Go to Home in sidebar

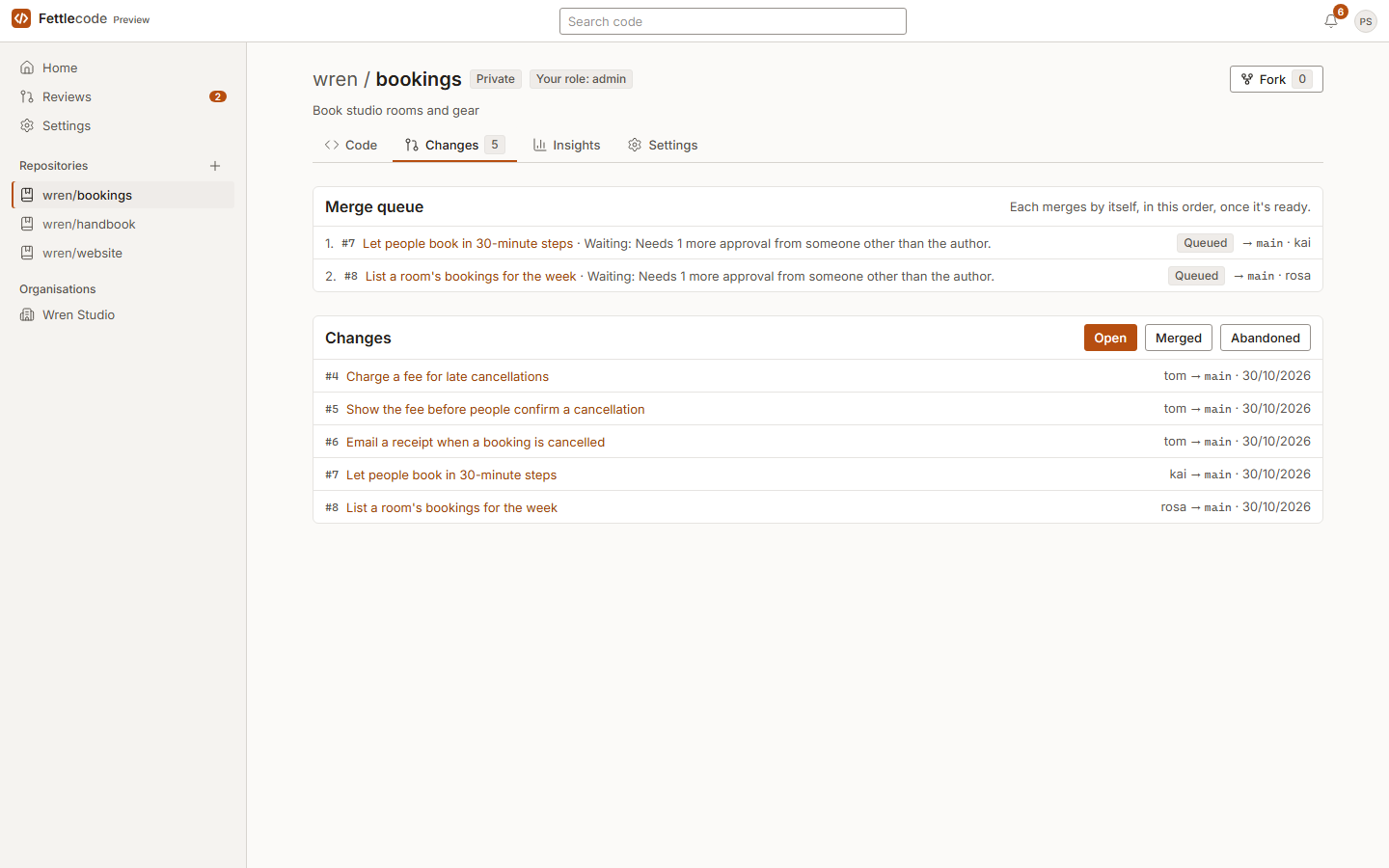point(123,68)
